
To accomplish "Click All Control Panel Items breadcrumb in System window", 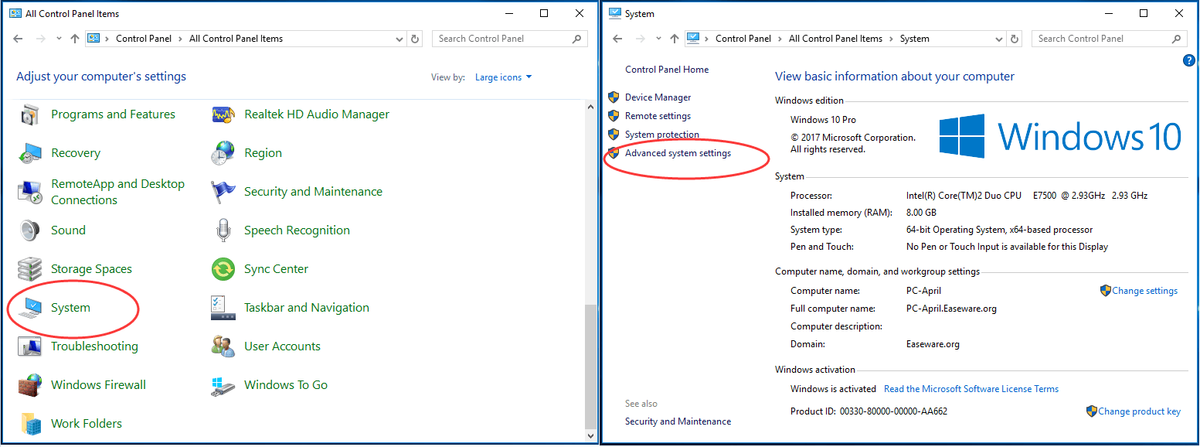I will point(836,39).
